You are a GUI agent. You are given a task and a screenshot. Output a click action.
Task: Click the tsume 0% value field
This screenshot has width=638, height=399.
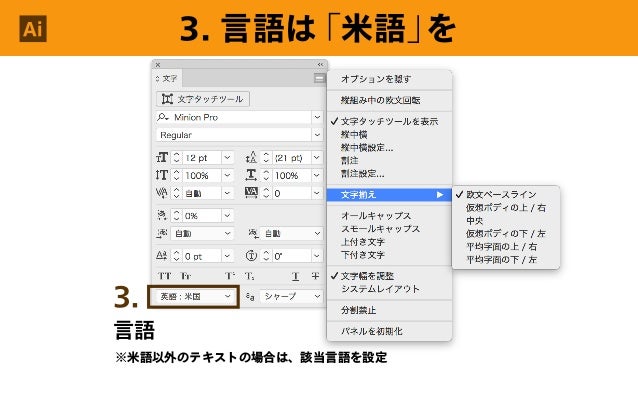tap(201, 216)
